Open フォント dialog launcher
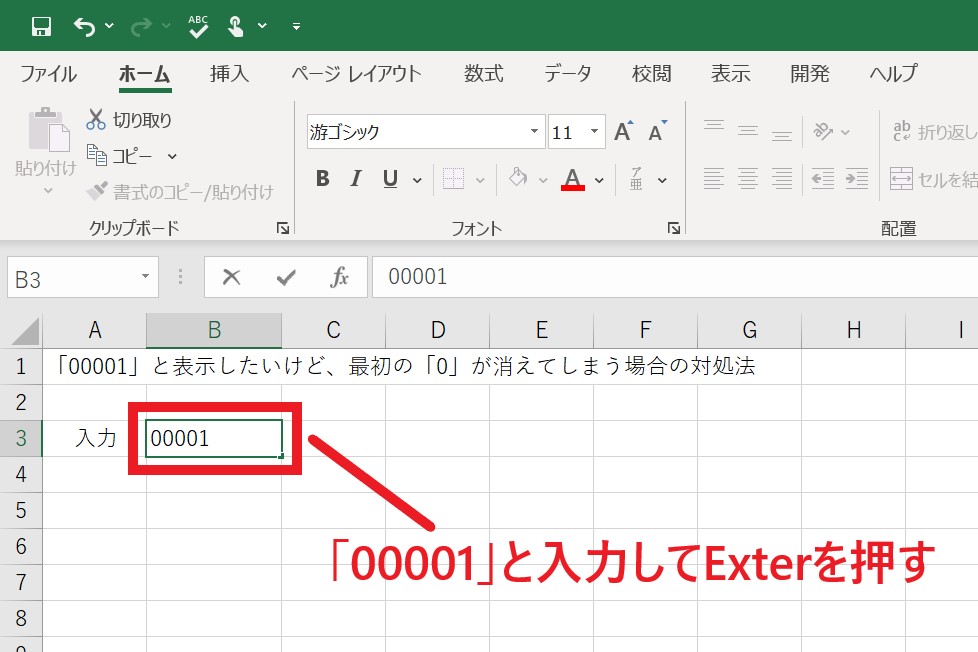Image resolution: width=978 pixels, height=652 pixels. (674, 228)
